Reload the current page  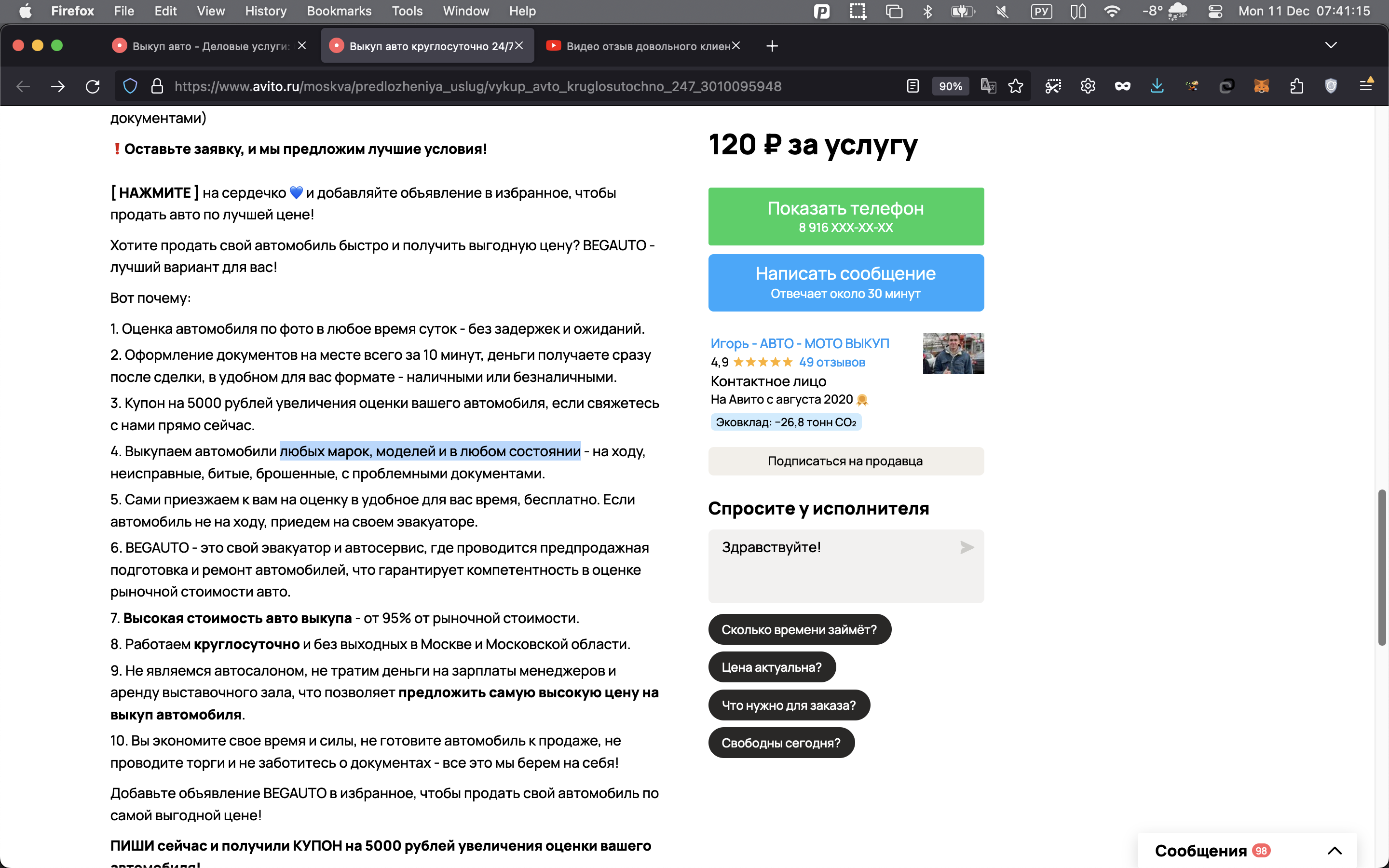[93, 86]
